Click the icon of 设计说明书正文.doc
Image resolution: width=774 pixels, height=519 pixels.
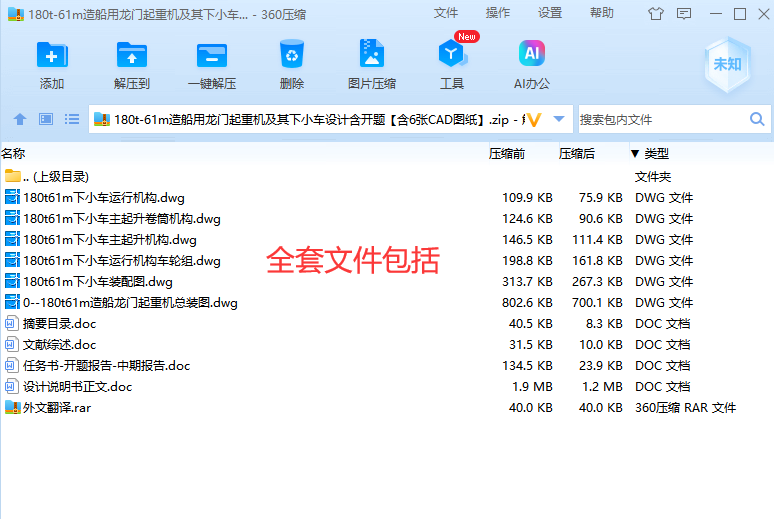(x=11, y=386)
